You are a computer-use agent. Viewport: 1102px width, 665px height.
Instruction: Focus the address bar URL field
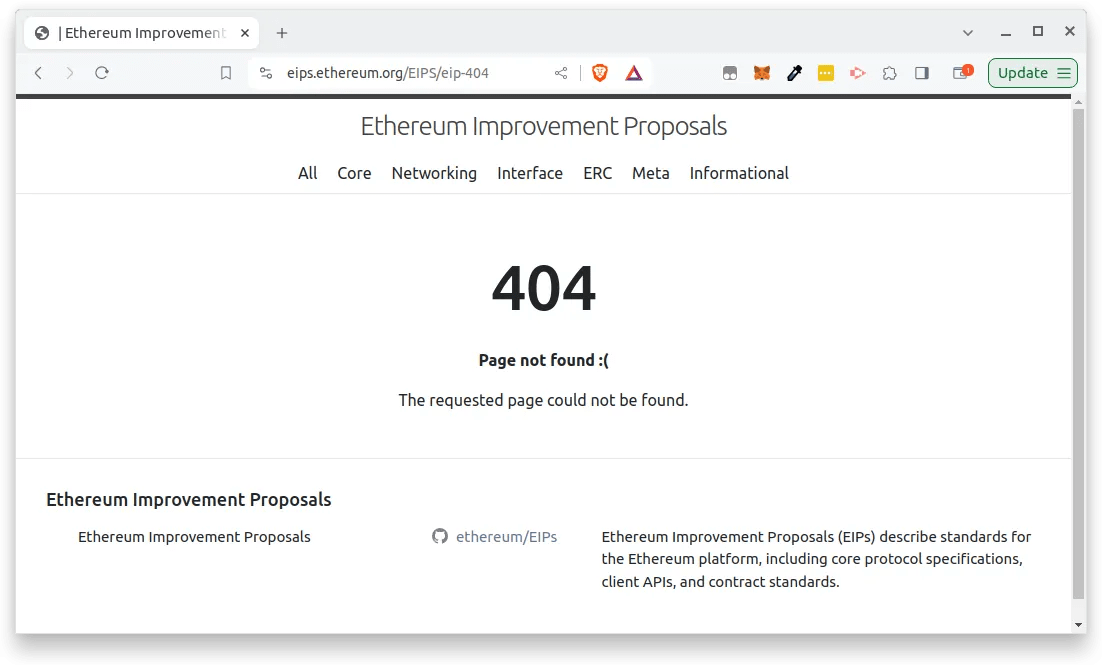400,73
